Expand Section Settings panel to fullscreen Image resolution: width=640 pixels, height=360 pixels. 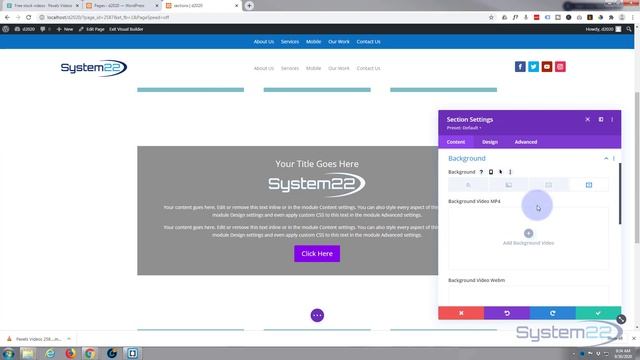(x=601, y=120)
